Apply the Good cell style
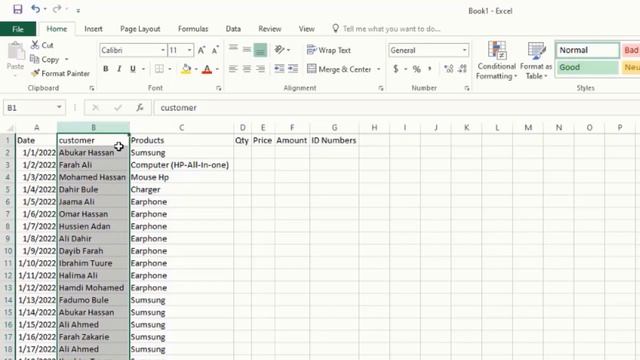The width and height of the screenshot is (640, 360). pos(587,67)
